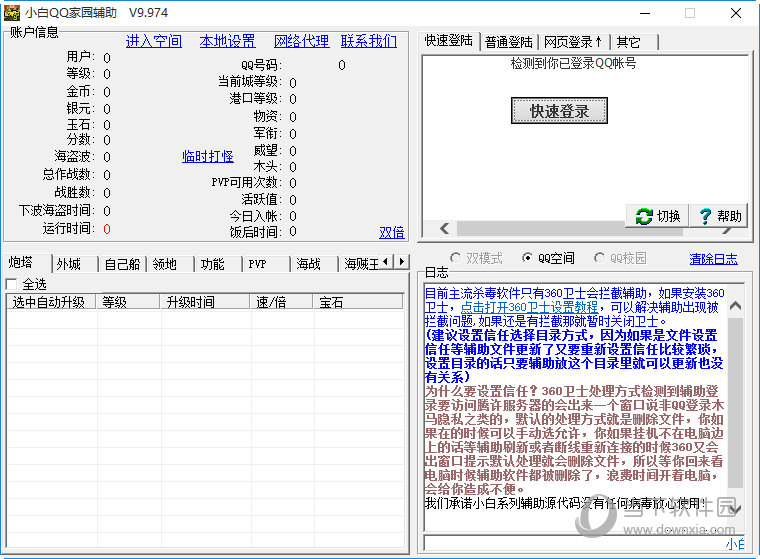
Task: Click the 宝石 column header
Action: point(358,302)
